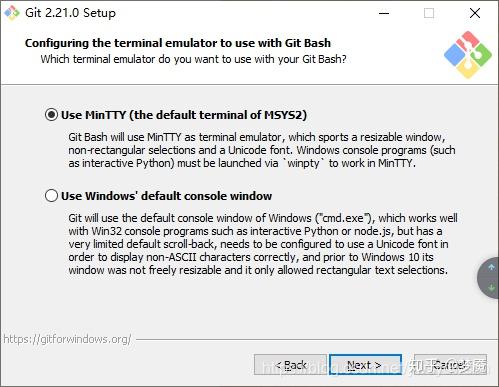Close the Git Setup window
The image size is (499, 387).
click(x=475, y=13)
